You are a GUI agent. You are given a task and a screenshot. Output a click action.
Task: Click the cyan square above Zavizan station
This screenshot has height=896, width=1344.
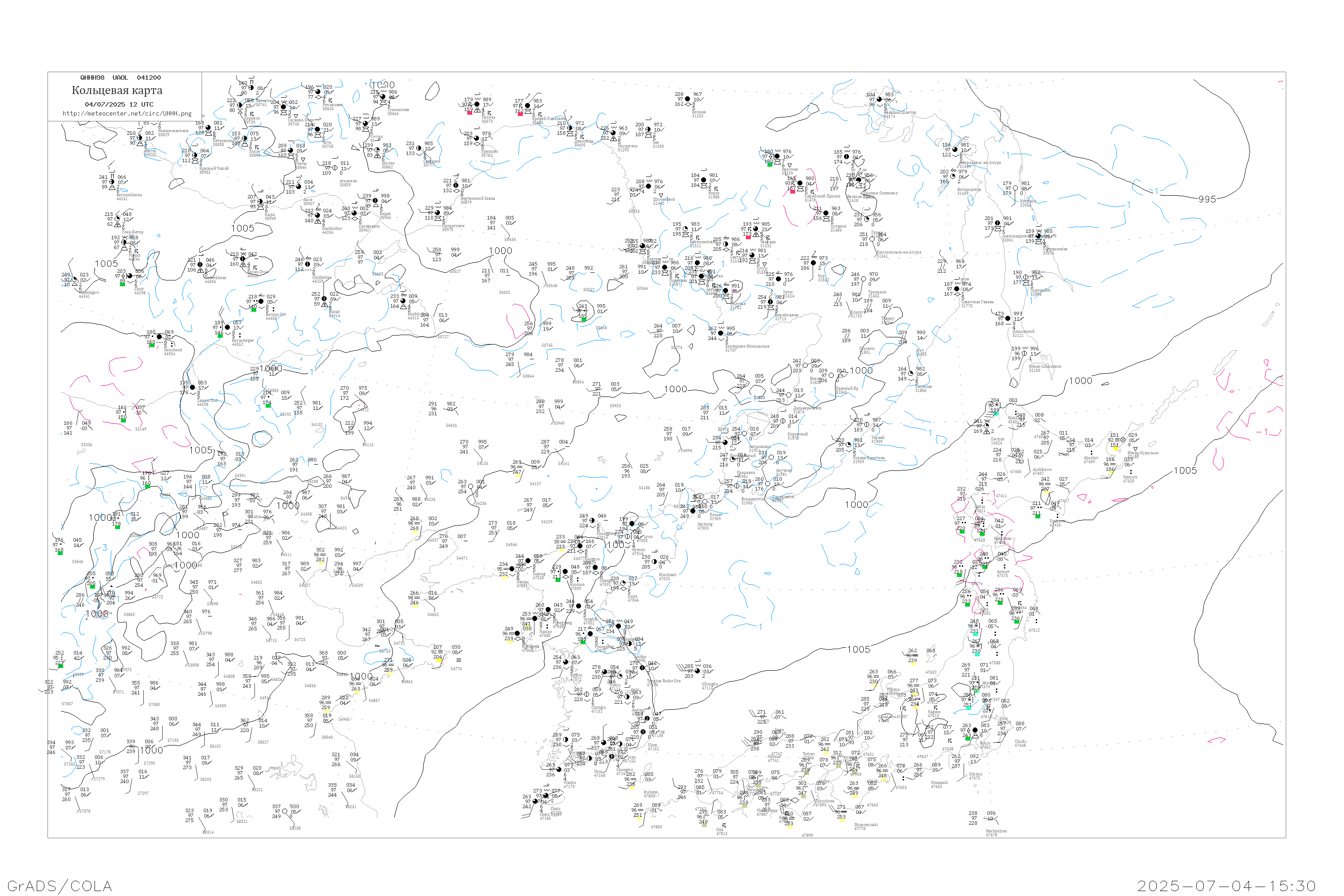[x=996, y=413]
